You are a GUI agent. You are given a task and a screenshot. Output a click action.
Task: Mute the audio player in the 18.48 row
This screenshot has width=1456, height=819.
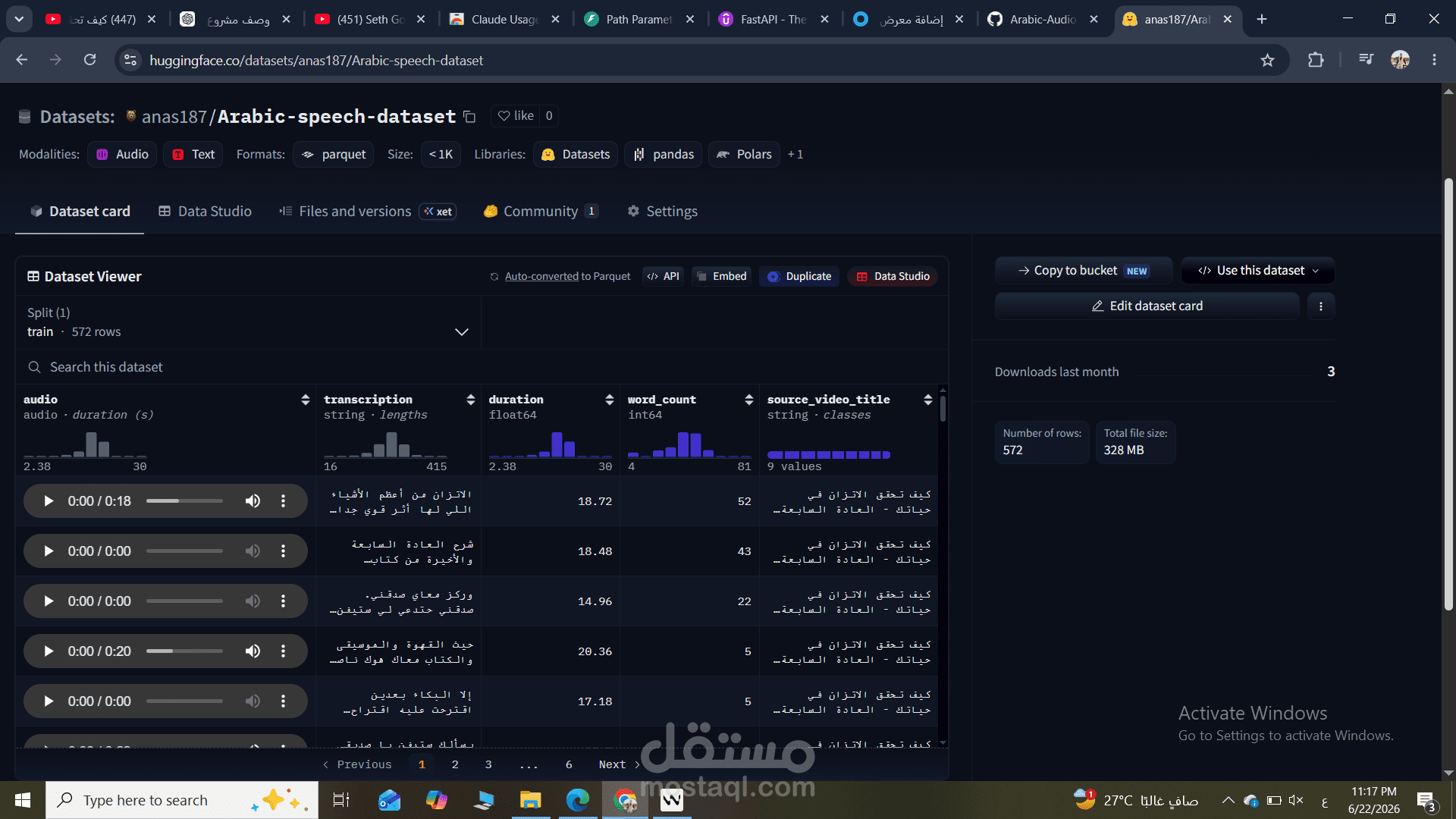(253, 551)
